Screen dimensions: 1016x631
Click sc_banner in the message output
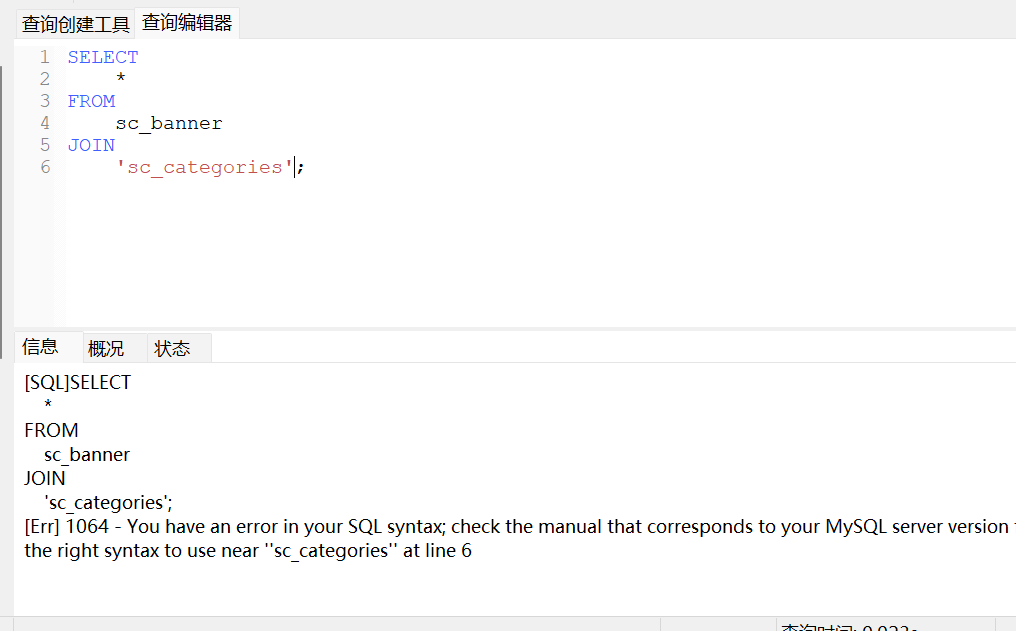[87, 454]
